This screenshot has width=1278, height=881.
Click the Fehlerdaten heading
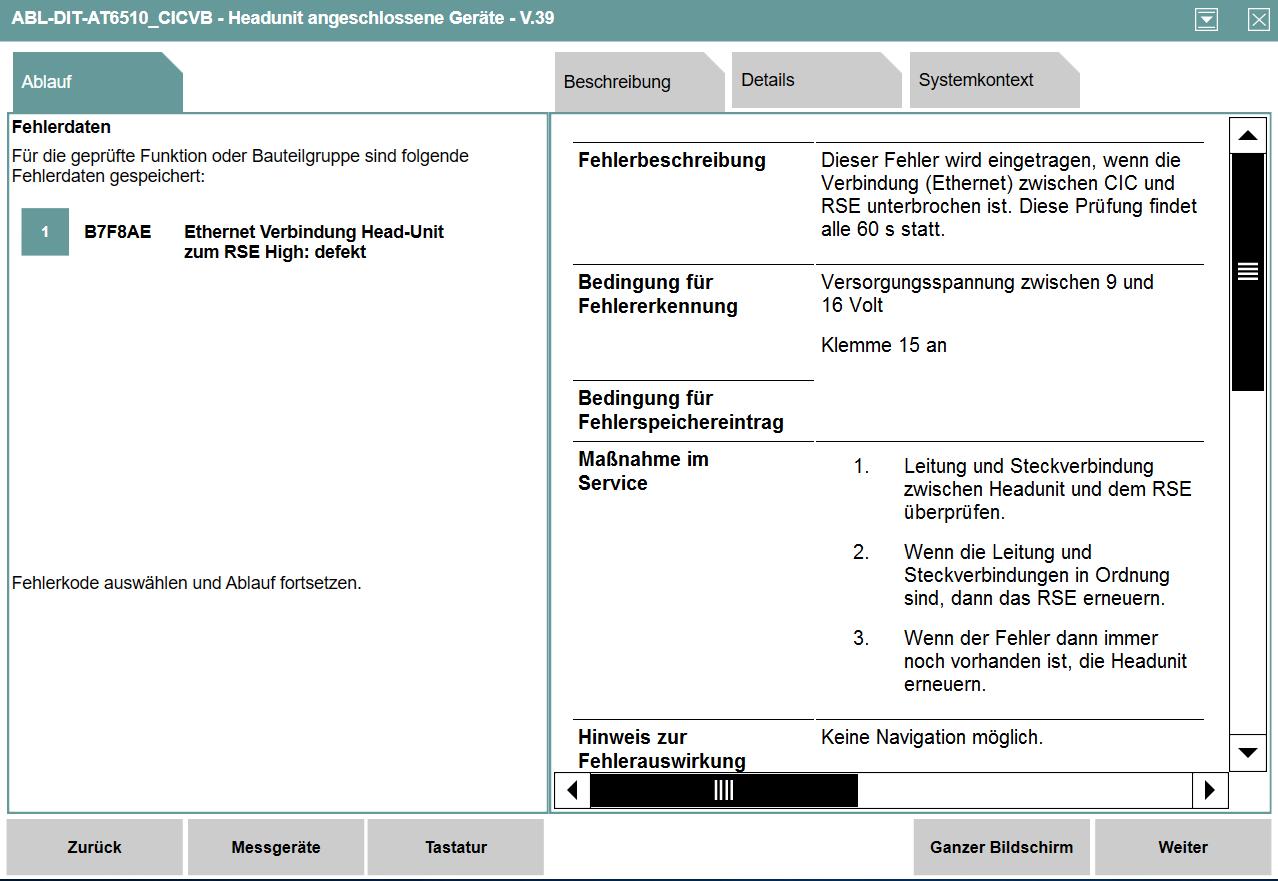click(61, 127)
